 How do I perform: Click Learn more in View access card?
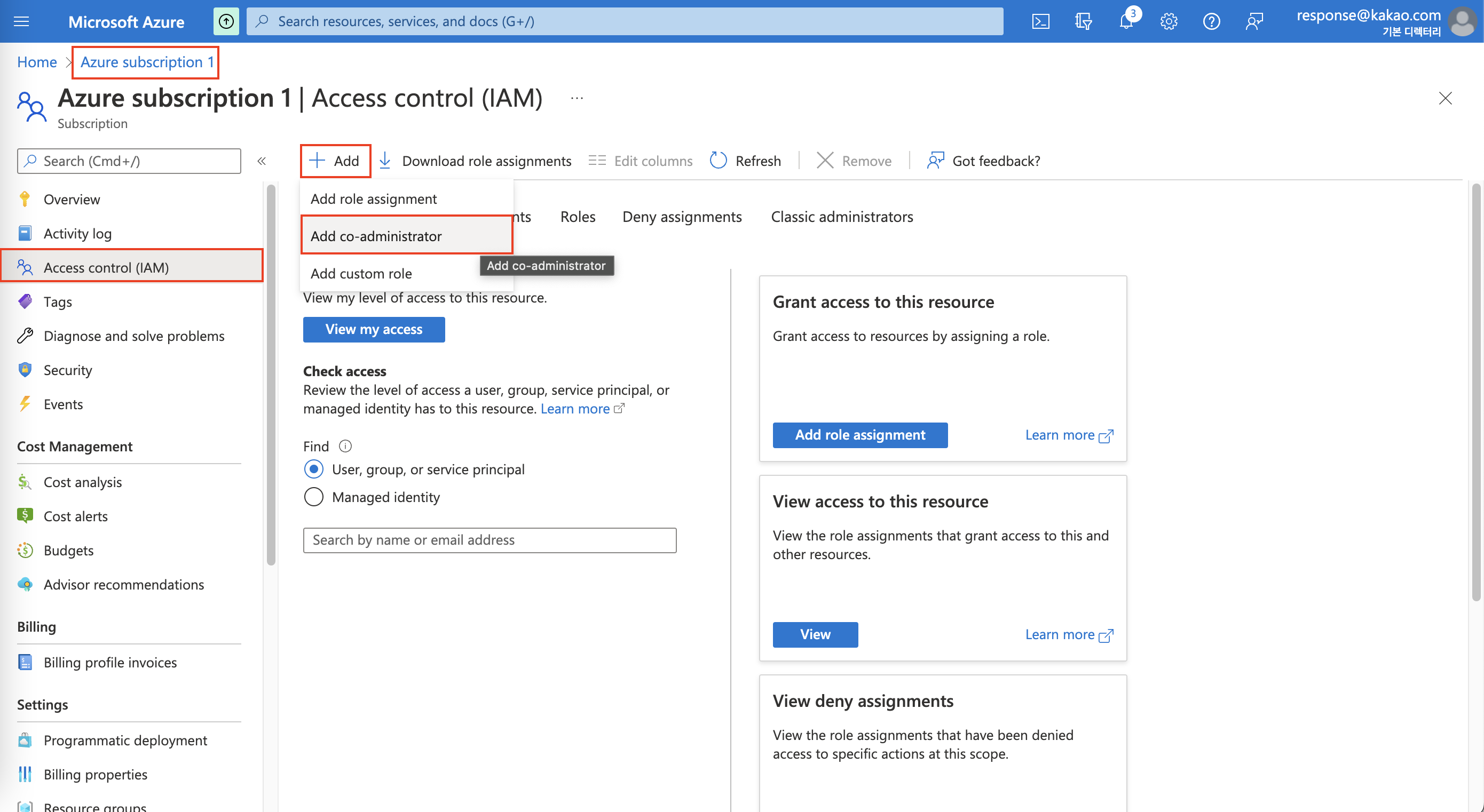tap(1069, 635)
